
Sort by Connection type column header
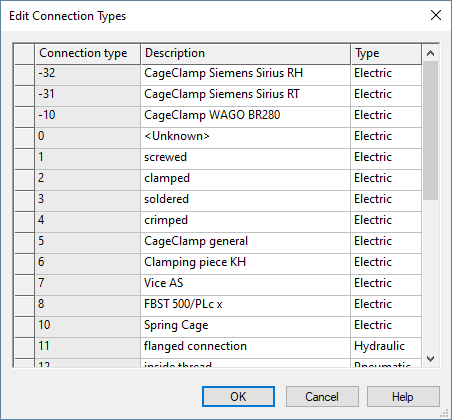pyautogui.click(x=88, y=54)
